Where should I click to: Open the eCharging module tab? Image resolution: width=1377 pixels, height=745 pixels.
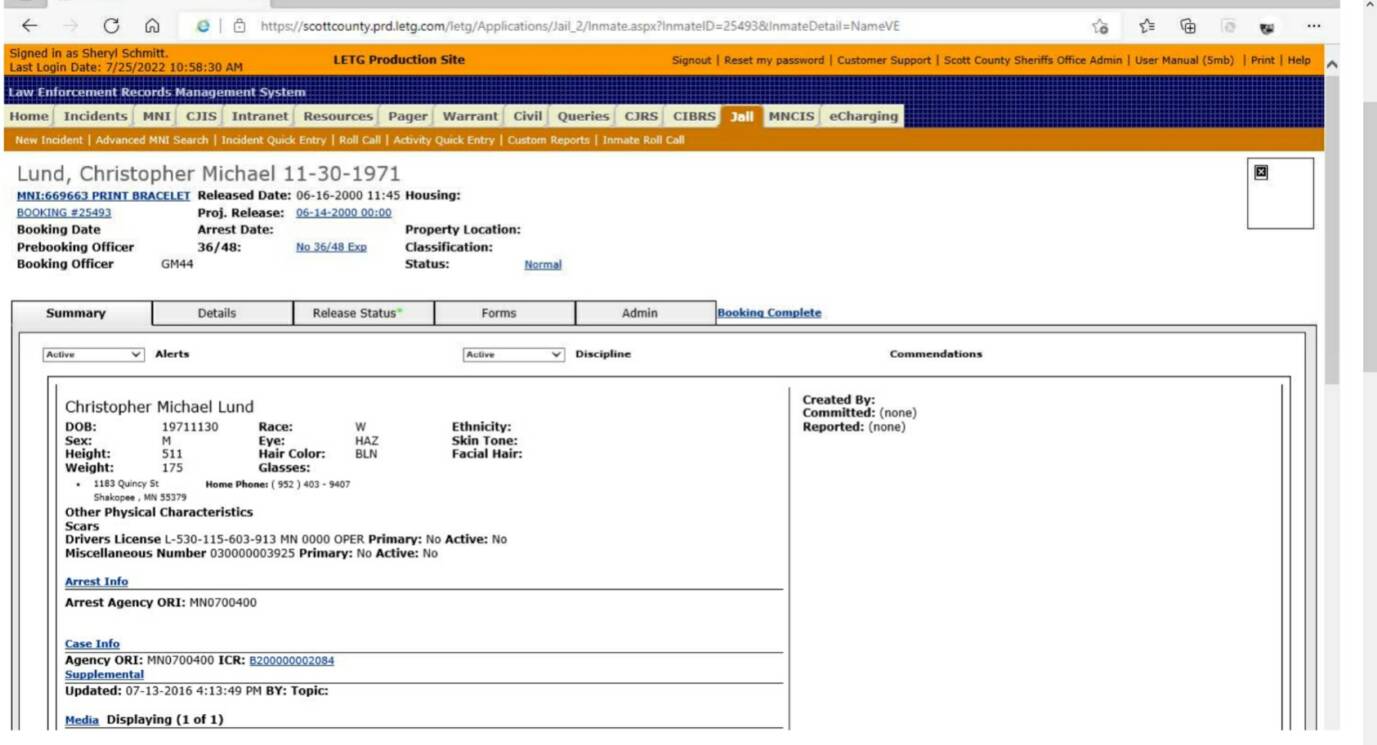point(863,116)
